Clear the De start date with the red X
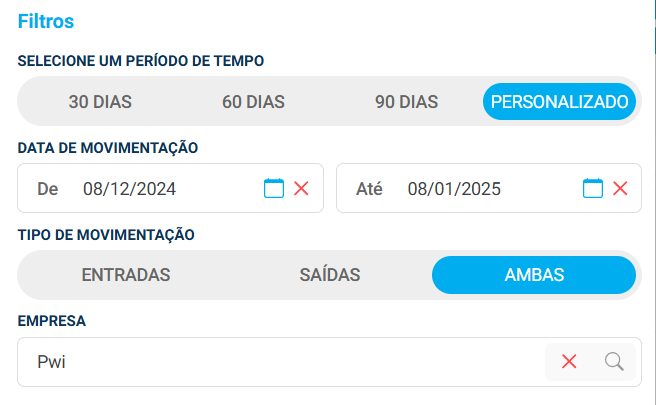Image resolution: width=656 pixels, height=405 pixels. [x=301, y=188]
